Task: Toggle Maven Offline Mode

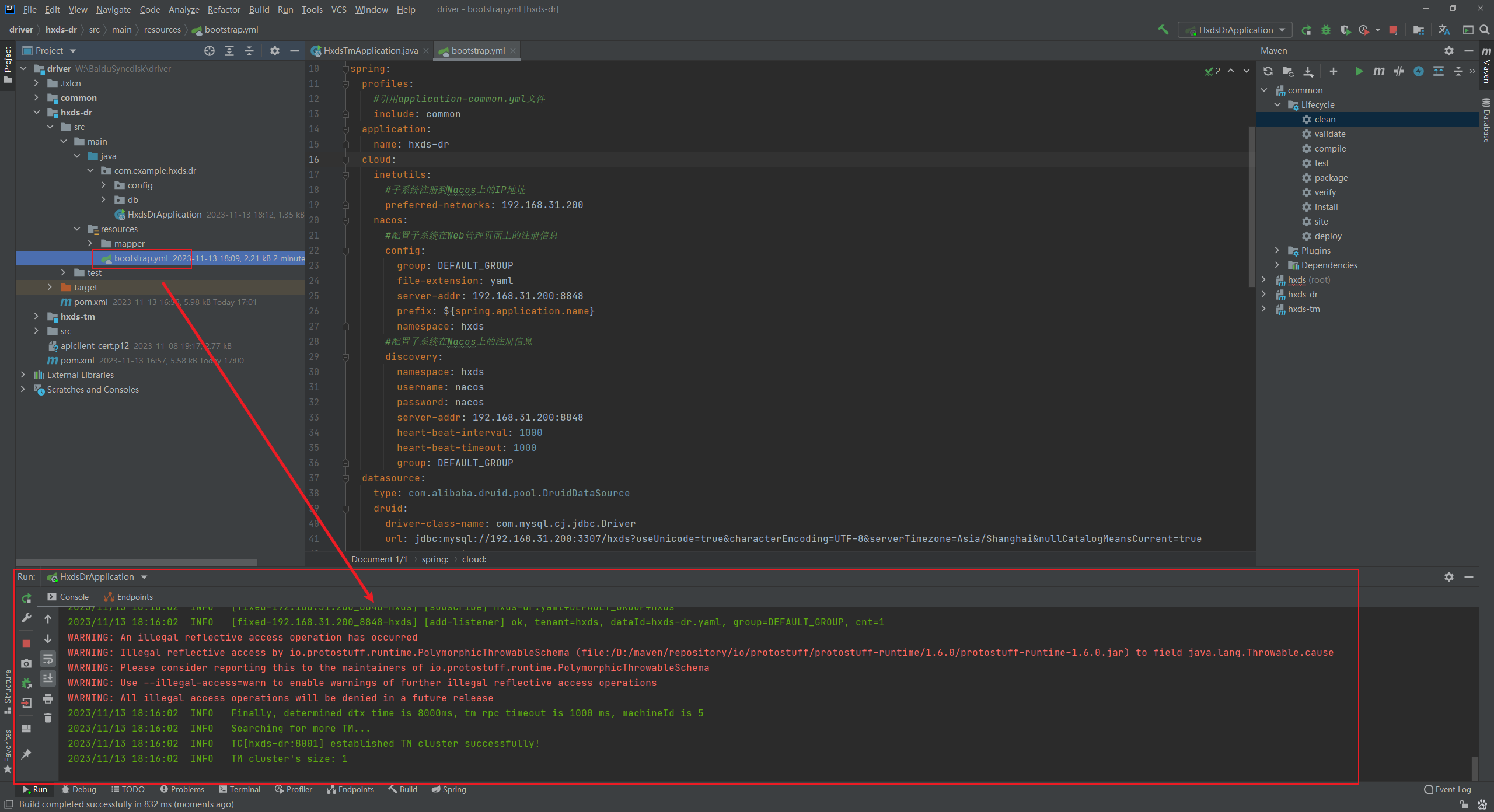Action: pyautogui.click(x=1399, y=71)
